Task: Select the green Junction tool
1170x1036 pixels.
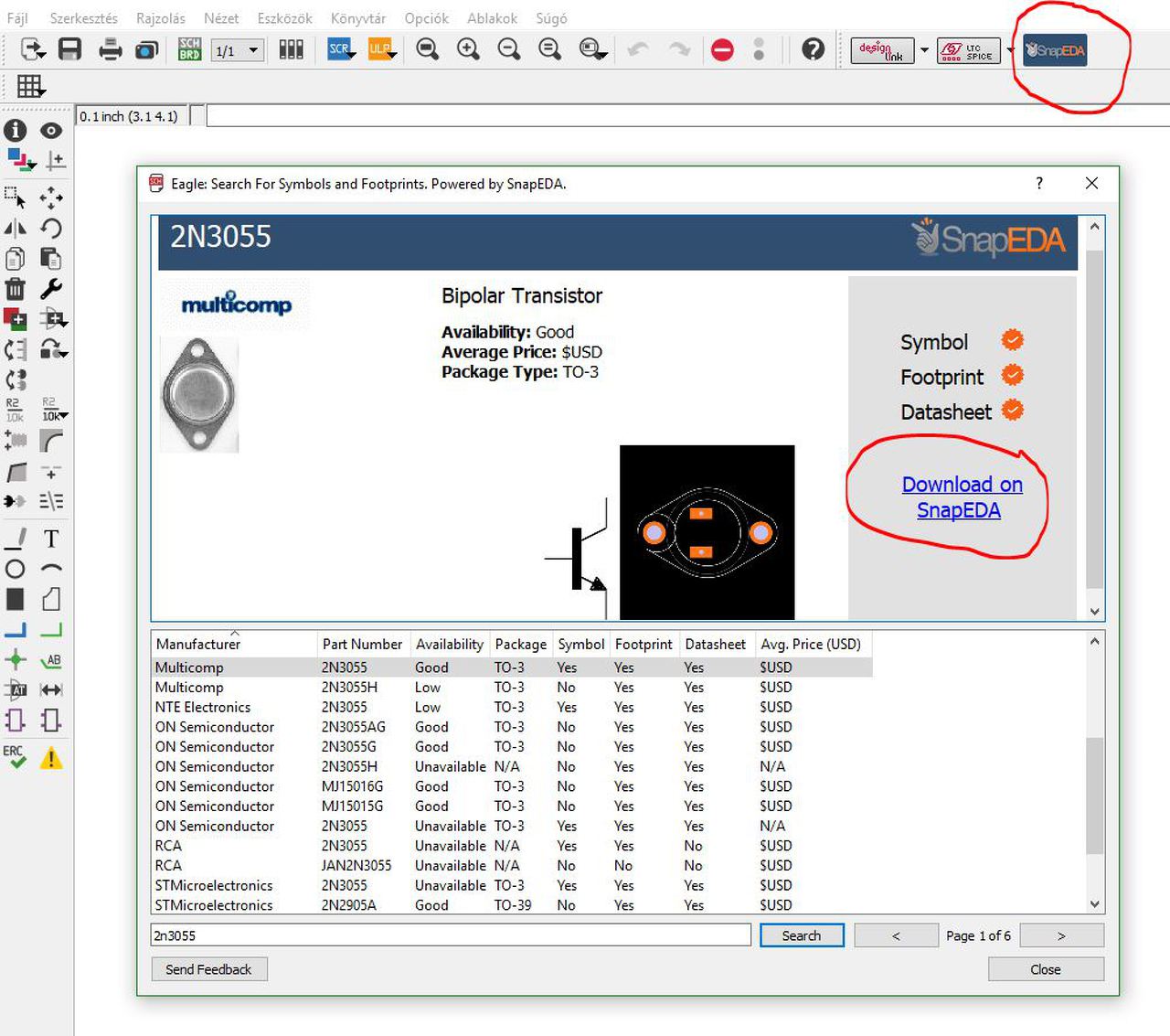Action: (x=16, y=659)
